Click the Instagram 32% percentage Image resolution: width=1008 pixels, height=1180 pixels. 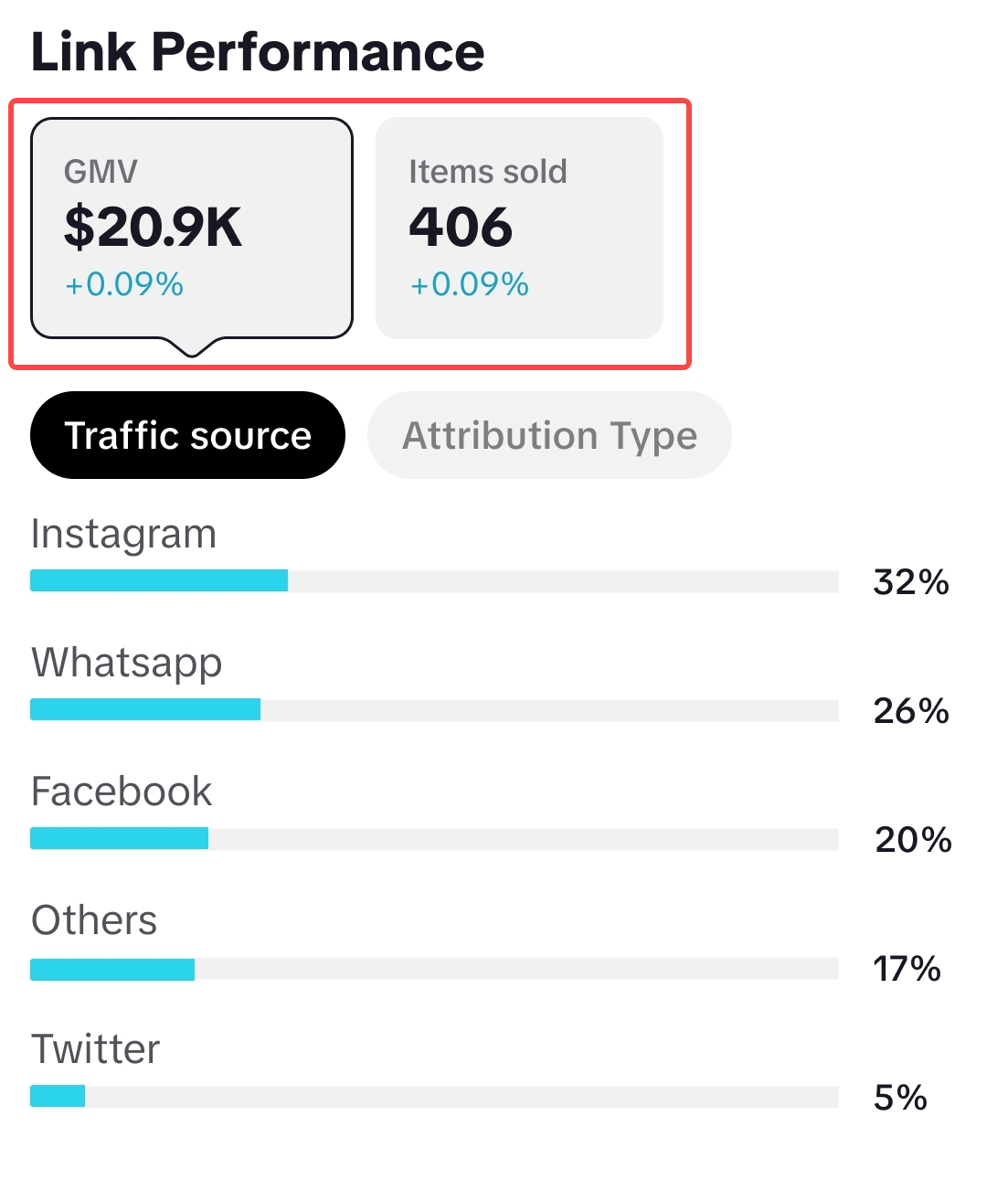click(911, 582)
